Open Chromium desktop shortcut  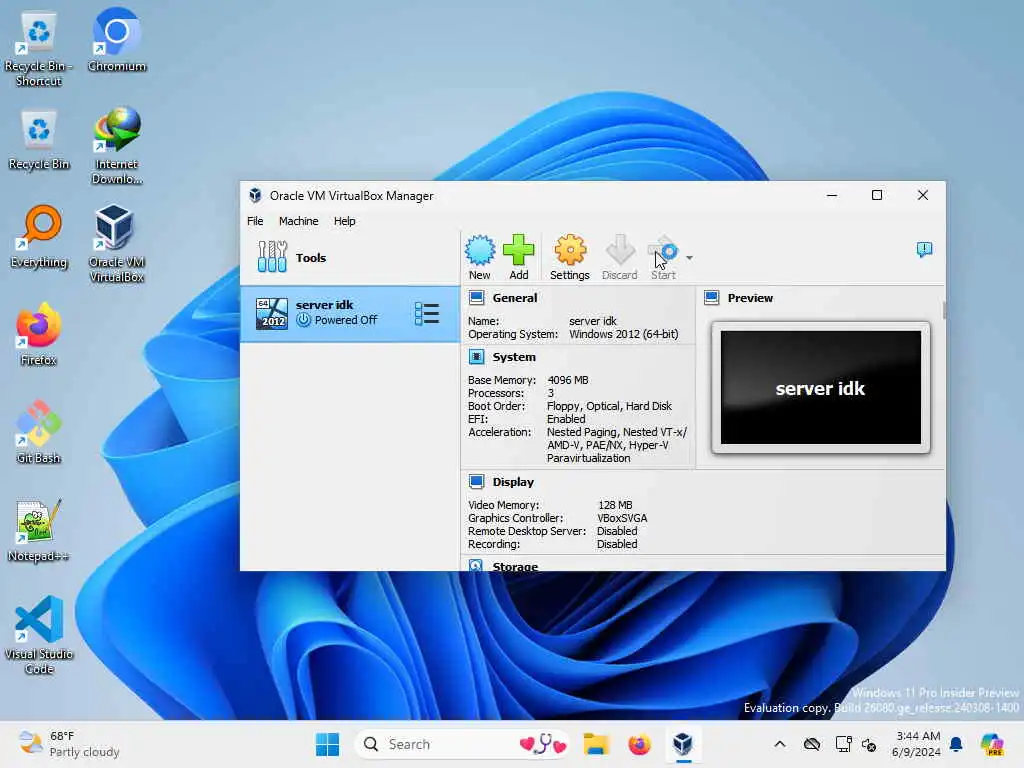[117, 41]
